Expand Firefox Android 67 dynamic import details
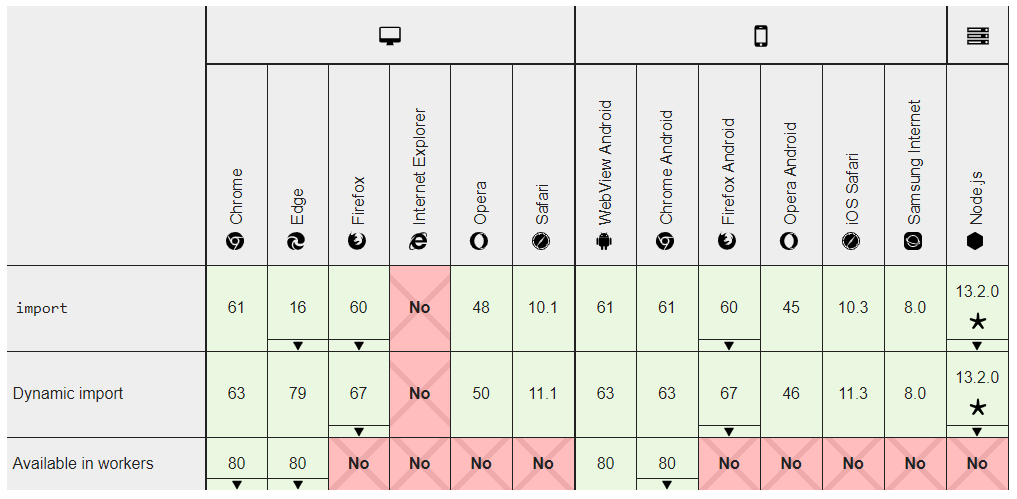 pos(728,432)
